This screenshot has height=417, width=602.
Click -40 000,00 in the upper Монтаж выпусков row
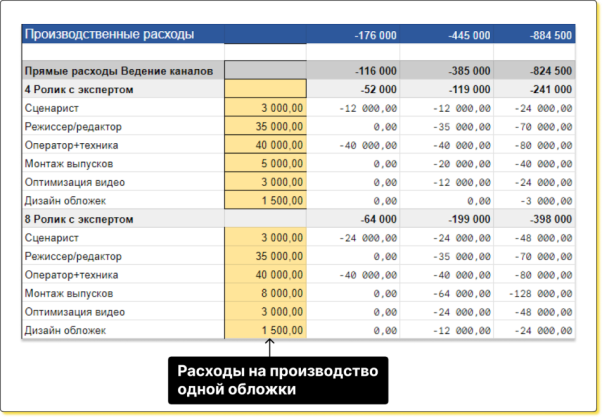[544, 164]
